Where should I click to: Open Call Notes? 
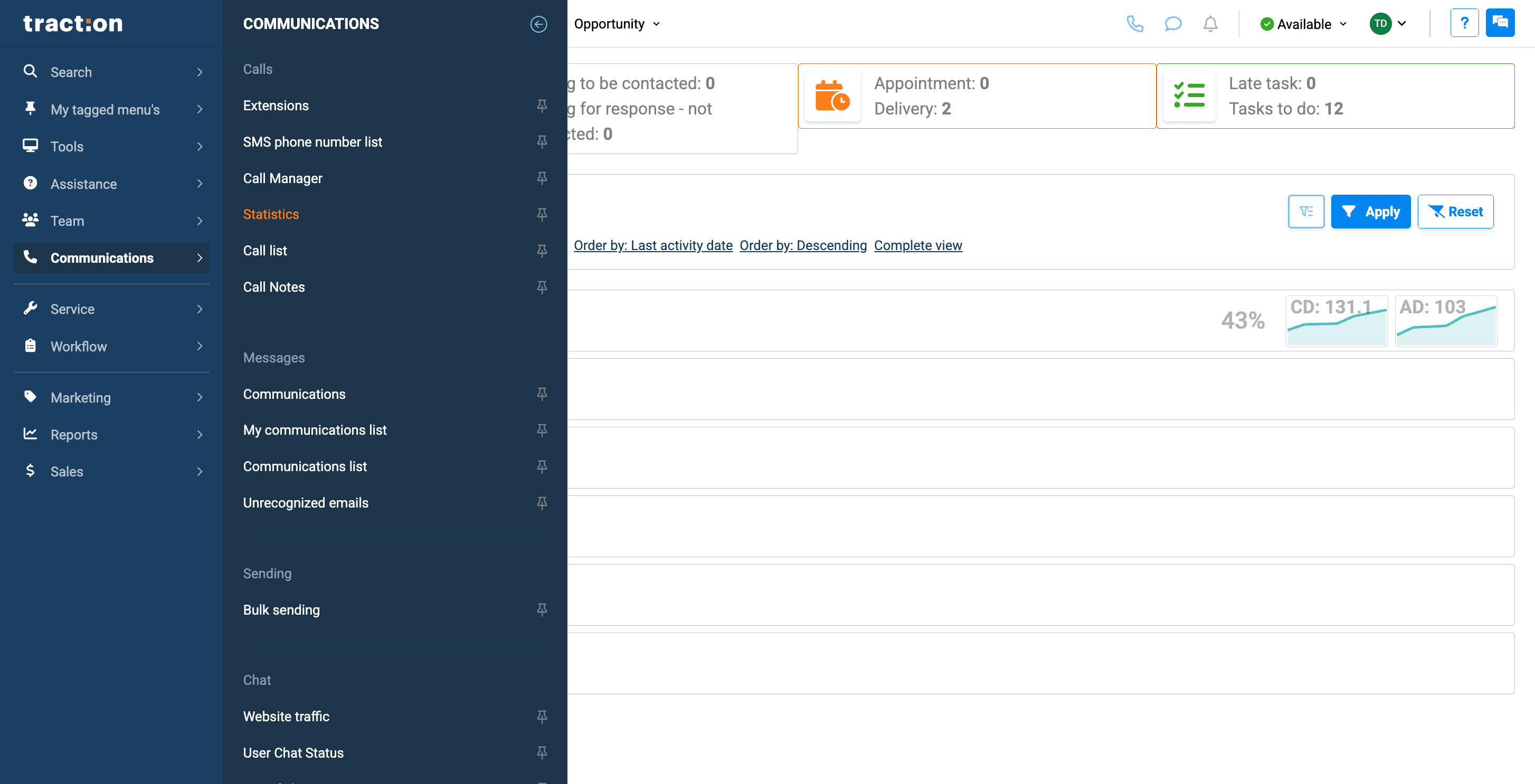pyautogui.click(x=273, y=287)
